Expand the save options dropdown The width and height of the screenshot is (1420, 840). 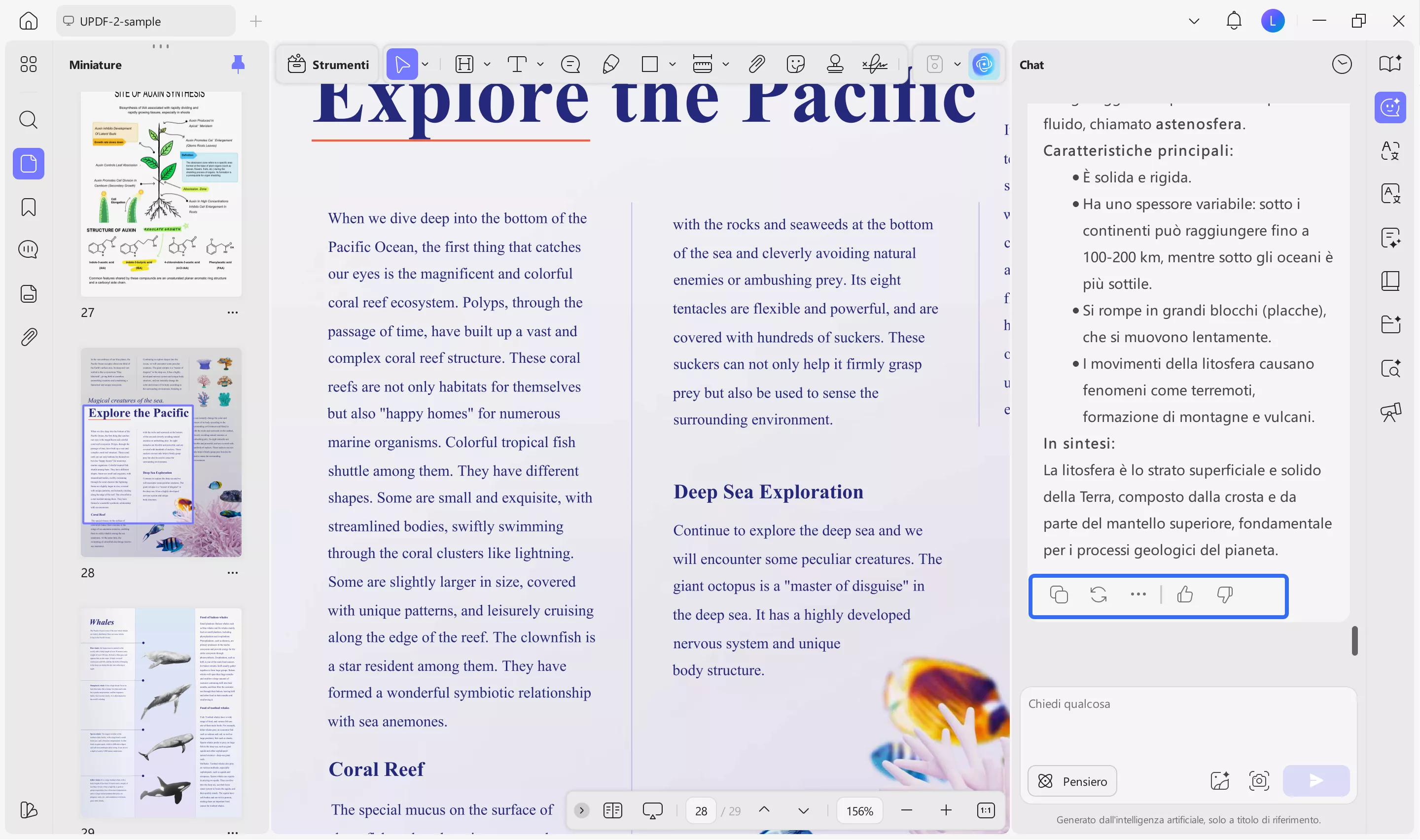point(957,64)
